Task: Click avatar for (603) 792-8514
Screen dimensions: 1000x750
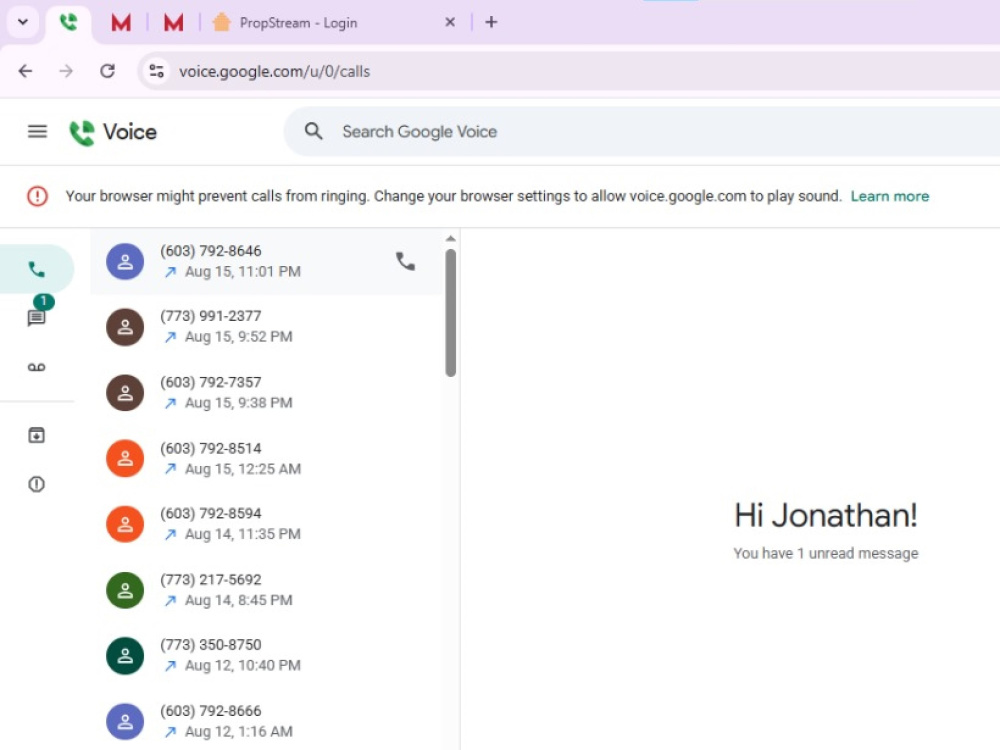Action: (x=125, y=459)
